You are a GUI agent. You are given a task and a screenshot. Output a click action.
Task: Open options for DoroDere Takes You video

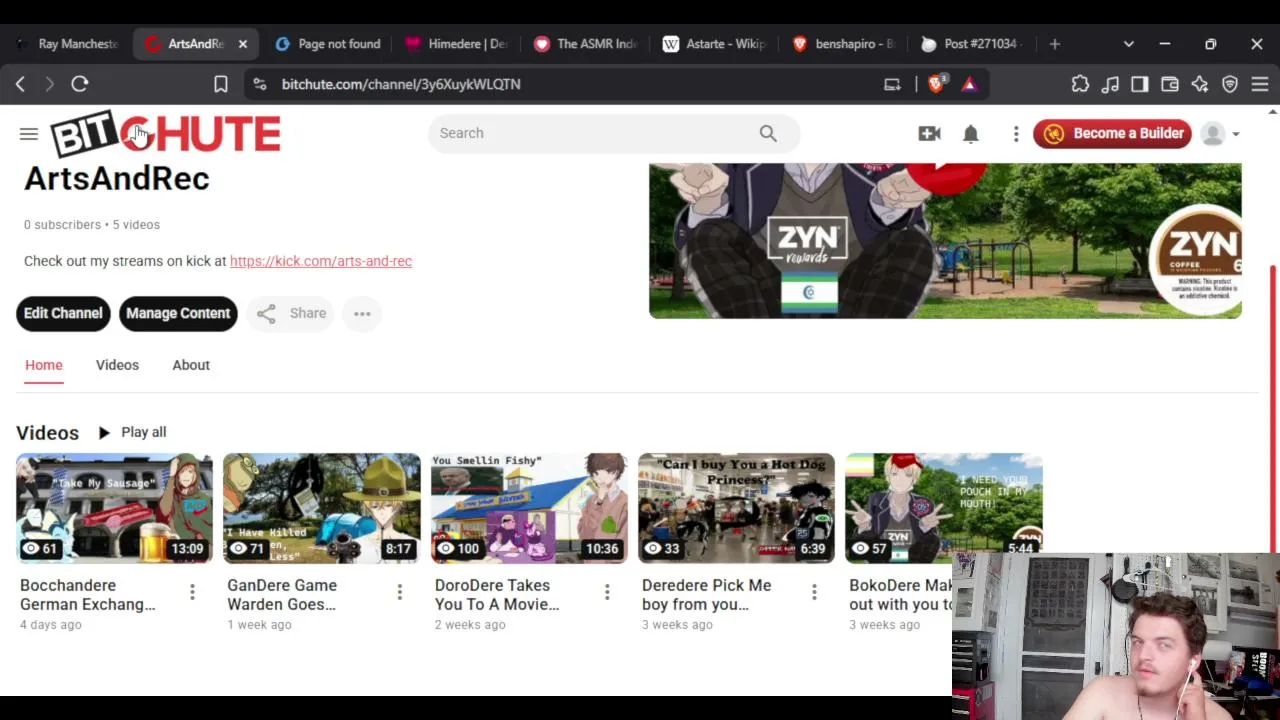click(x=607, y=593)
